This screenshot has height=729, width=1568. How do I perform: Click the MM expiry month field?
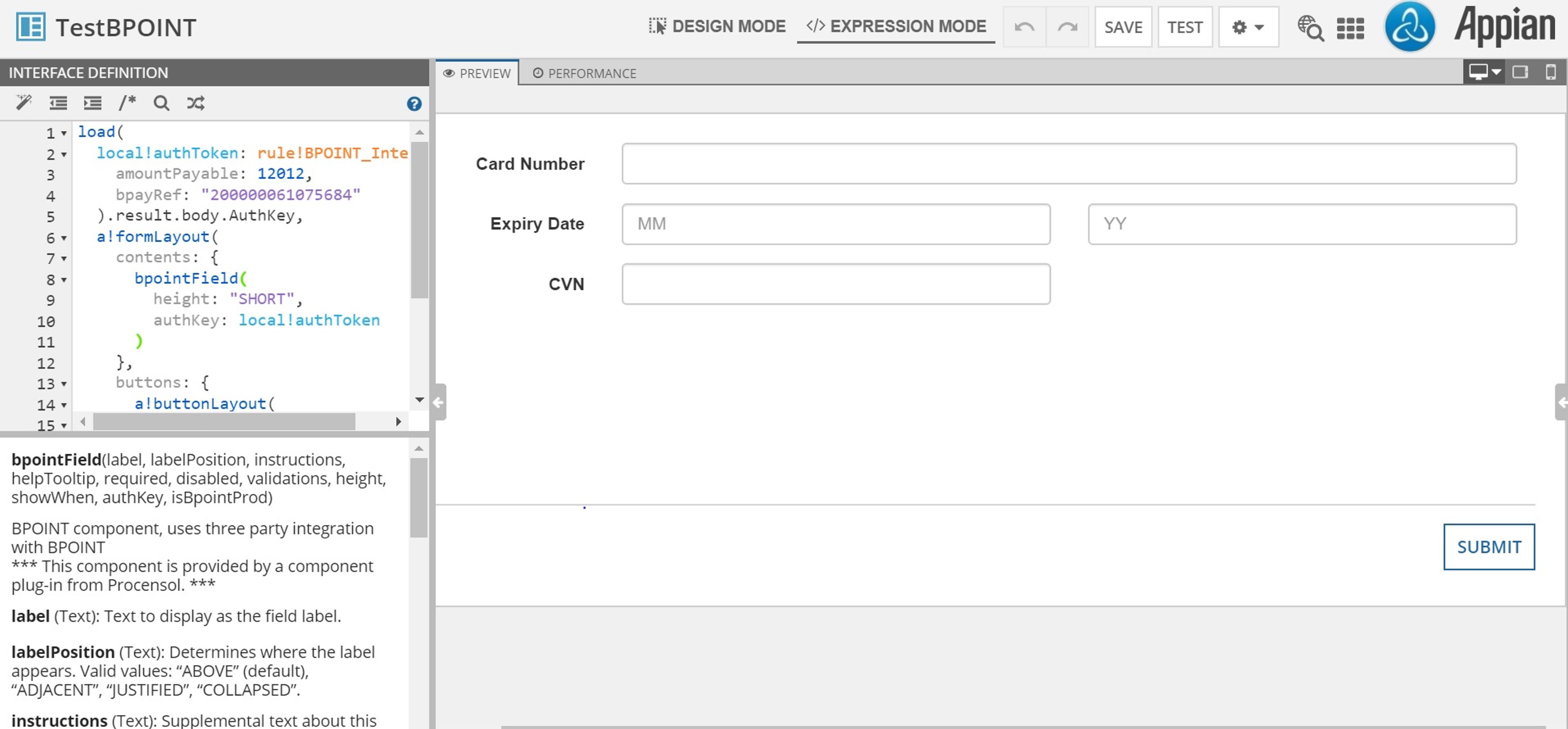(836, 223)
